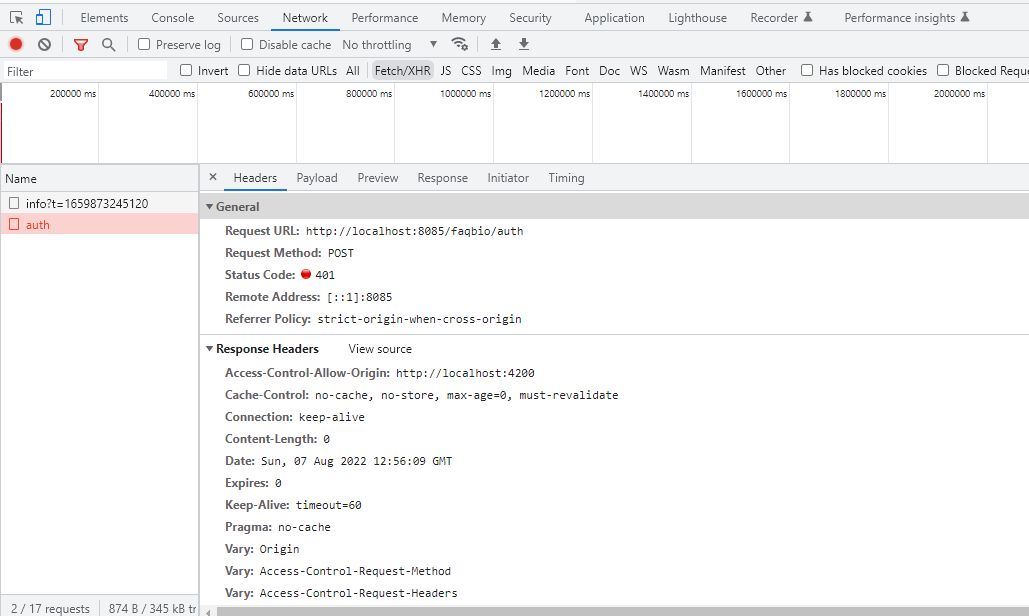Select the Network panel tab
Viewport: 1029px width, 616px height.
305,18
